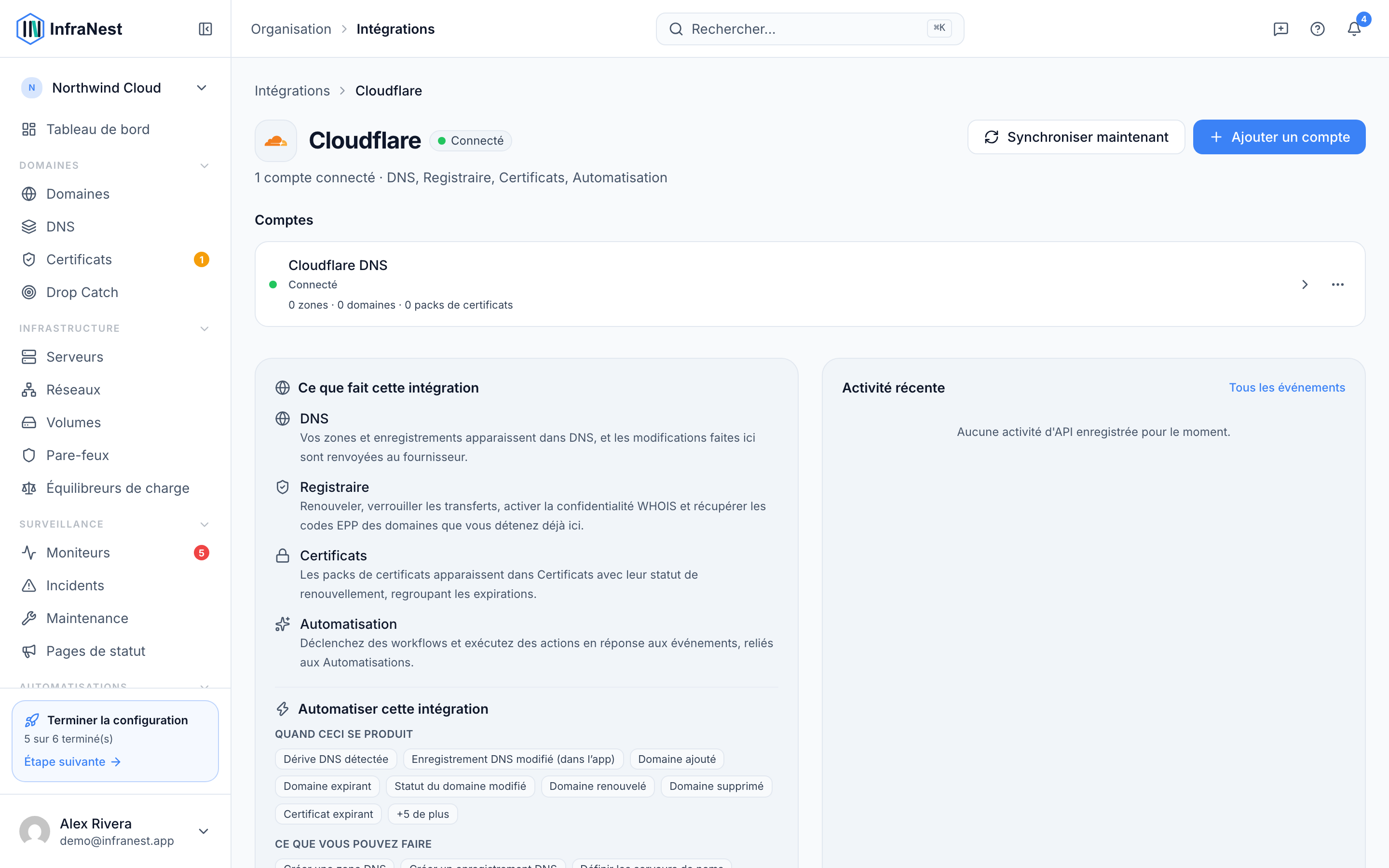Select the Dérive DNS détectée chip
This screenshot has width=1389, height=868.
coord(336,759)
